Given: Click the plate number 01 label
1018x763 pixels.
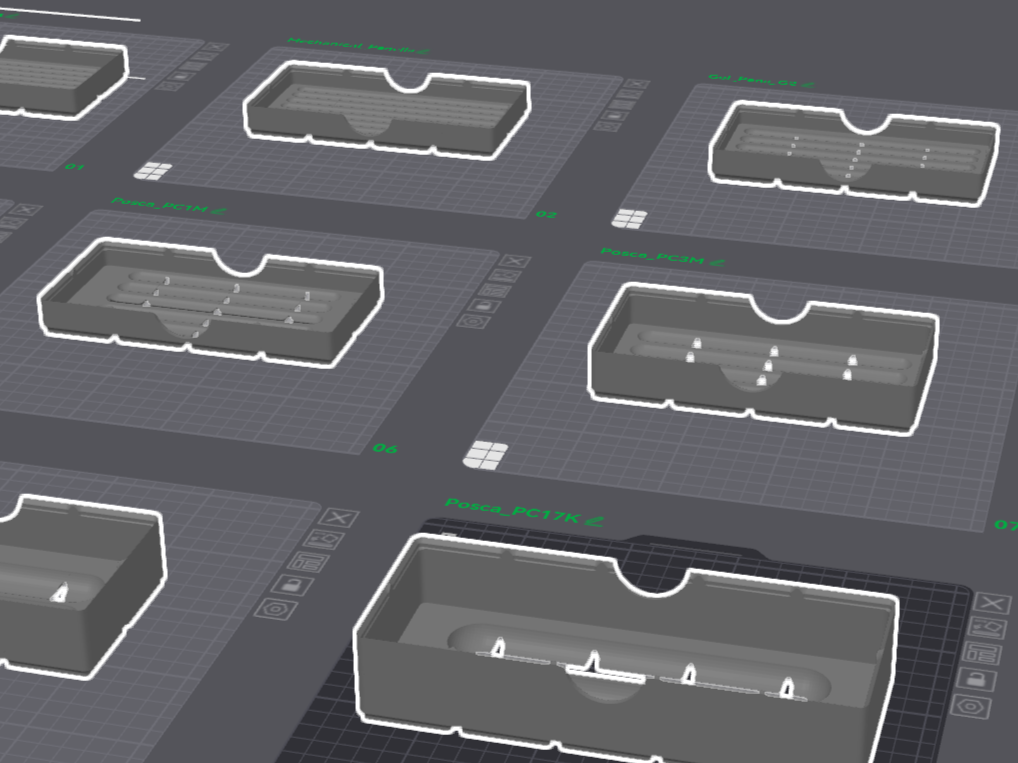Looking at the screenshot, I should click(75, 167).
